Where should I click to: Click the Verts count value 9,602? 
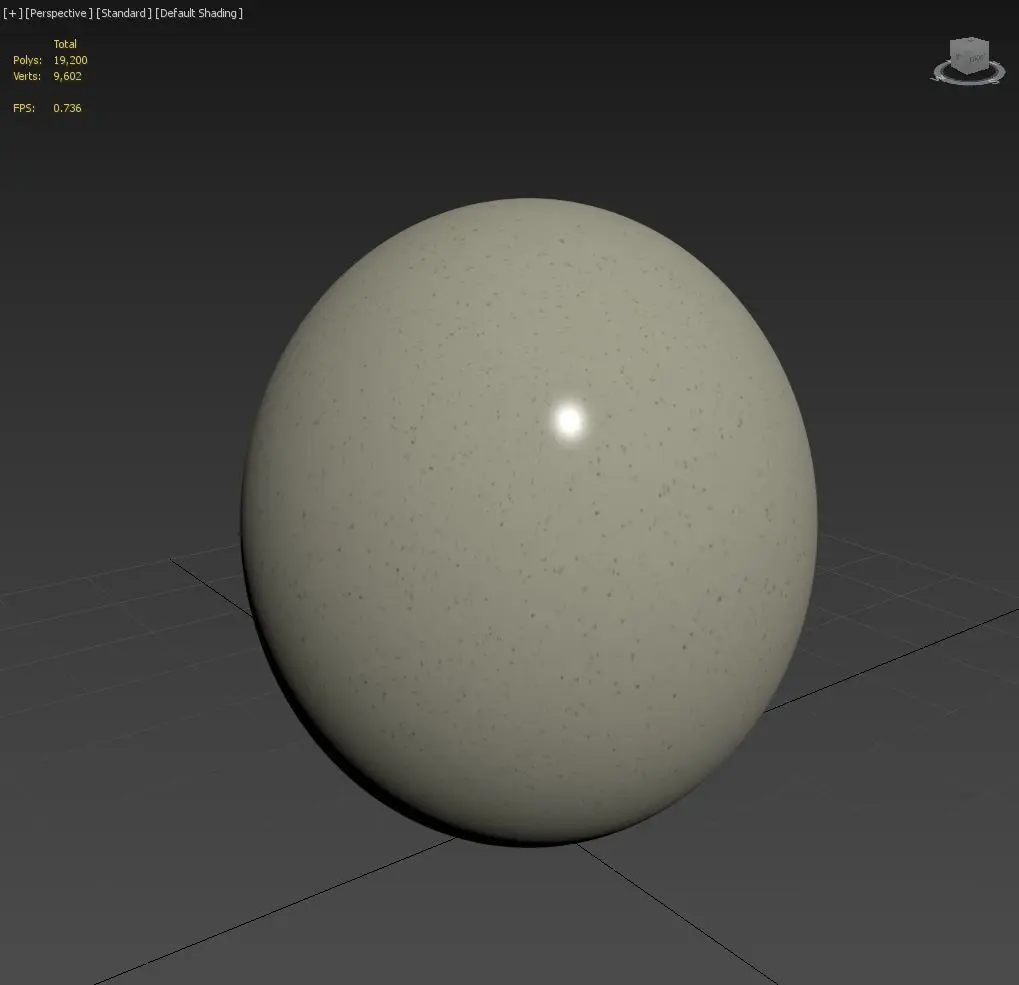[x=68, y=76]
